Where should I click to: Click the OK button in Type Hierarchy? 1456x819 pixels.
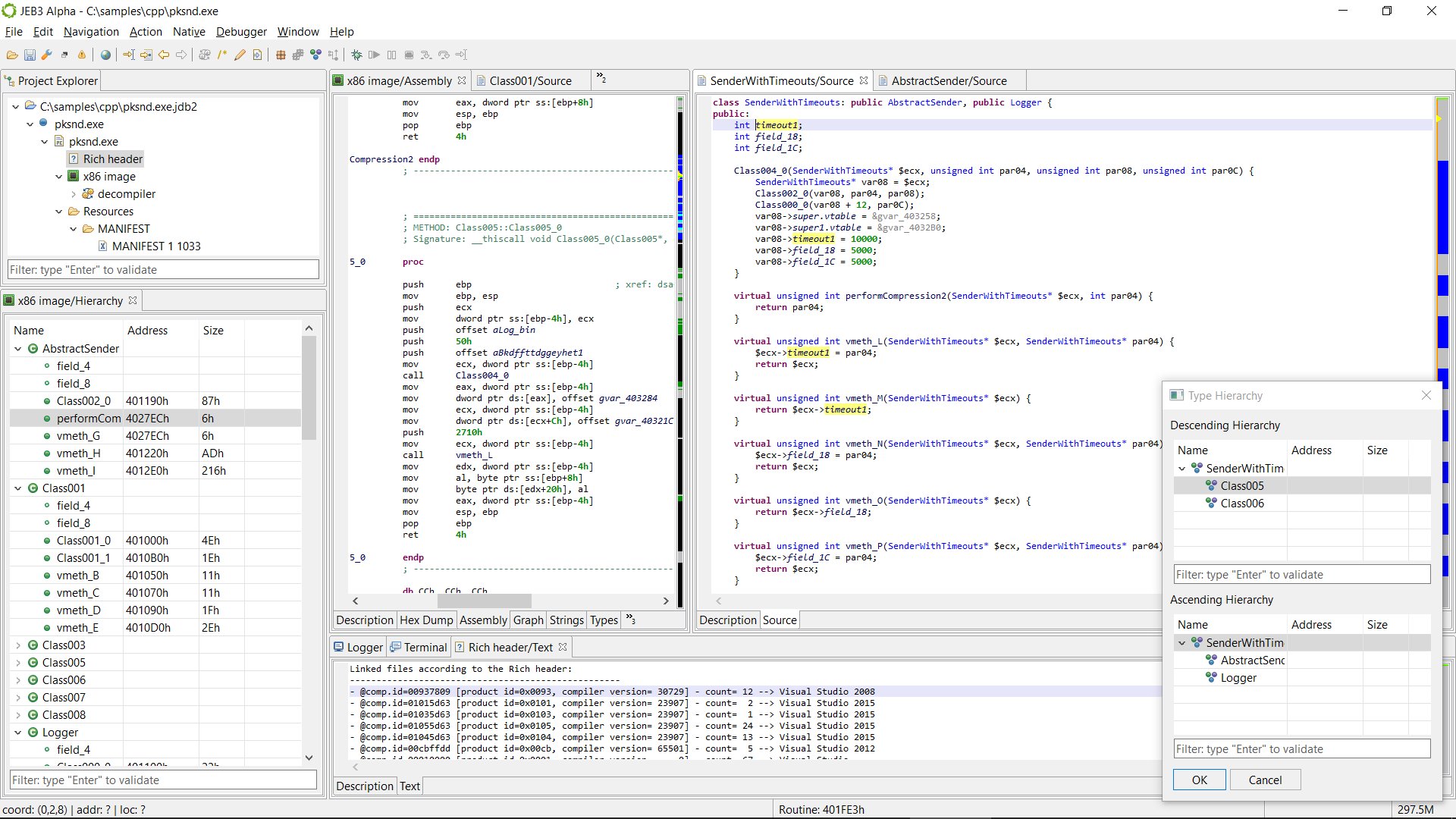coord(1198,780)
